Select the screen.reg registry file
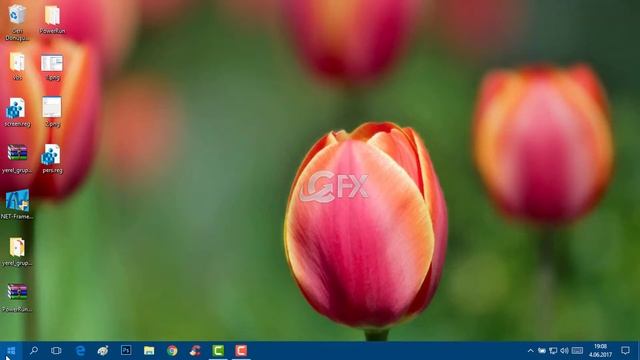This screenshot has width=640, height=360. [17, 112]
